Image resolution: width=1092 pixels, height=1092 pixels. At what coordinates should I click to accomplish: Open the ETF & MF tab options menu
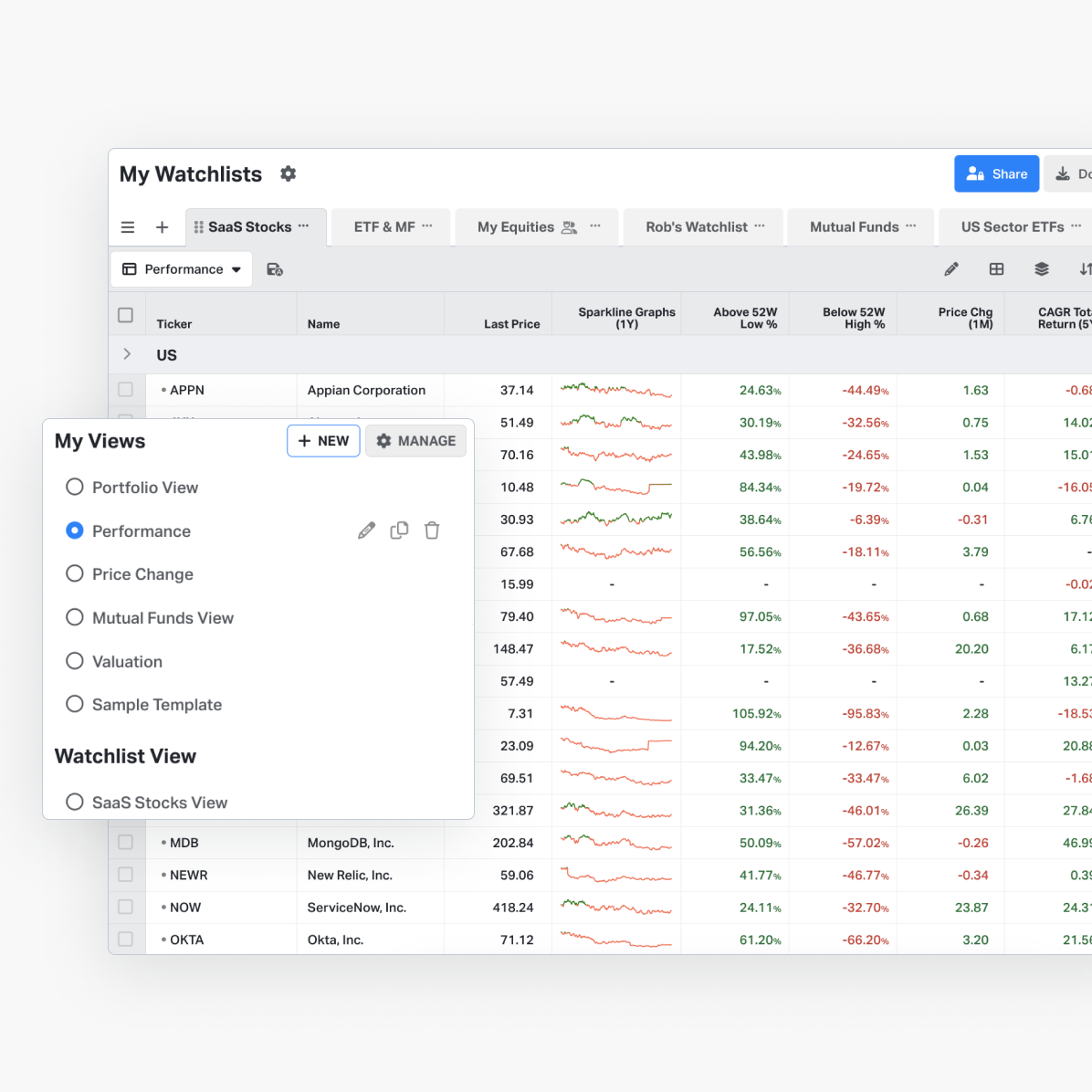coord(427,226)
